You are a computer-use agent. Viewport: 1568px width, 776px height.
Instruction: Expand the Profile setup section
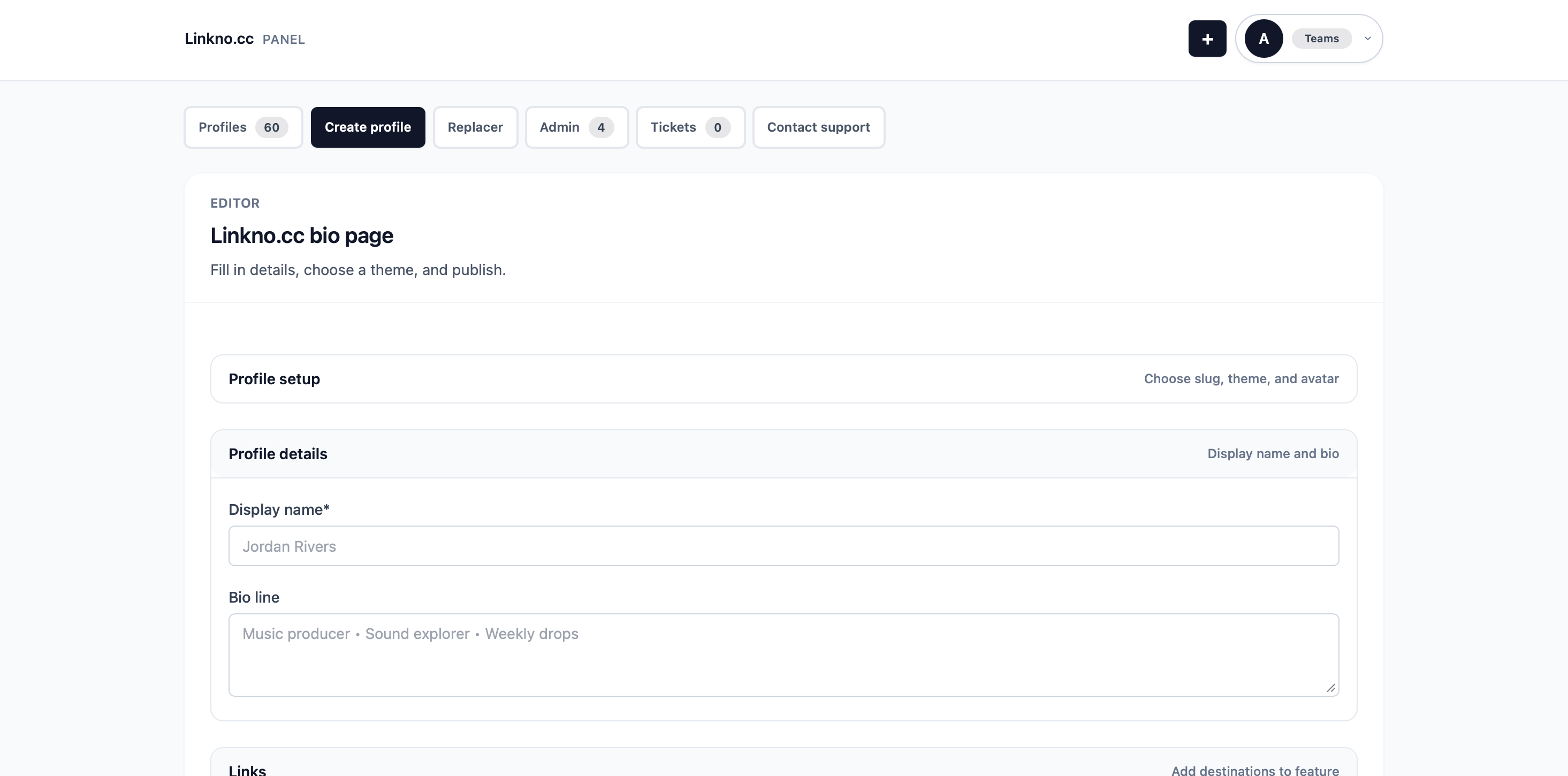pos(783,378)
